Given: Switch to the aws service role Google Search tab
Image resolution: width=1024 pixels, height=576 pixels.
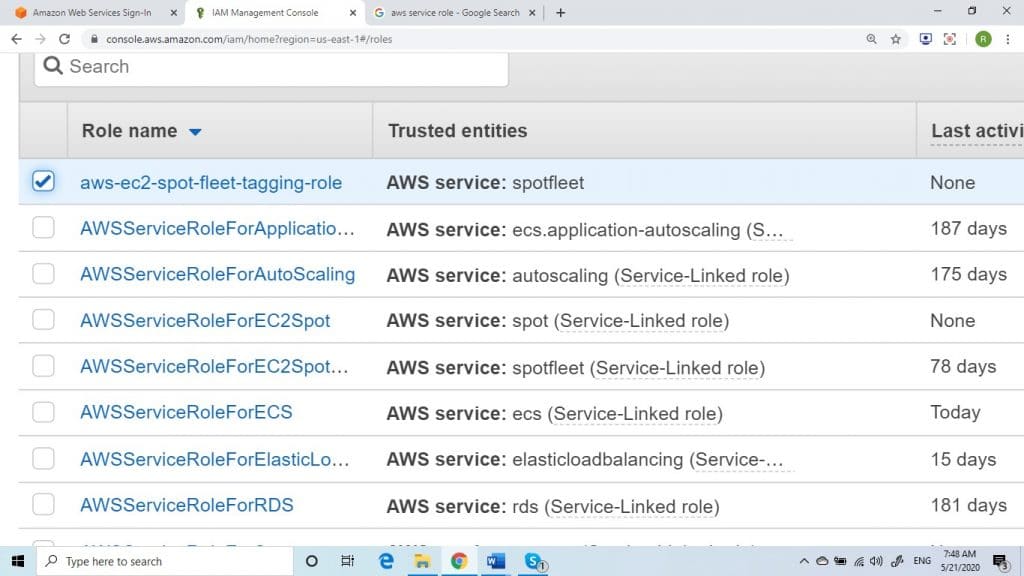Looking at the screenshot, I should 455,12.
